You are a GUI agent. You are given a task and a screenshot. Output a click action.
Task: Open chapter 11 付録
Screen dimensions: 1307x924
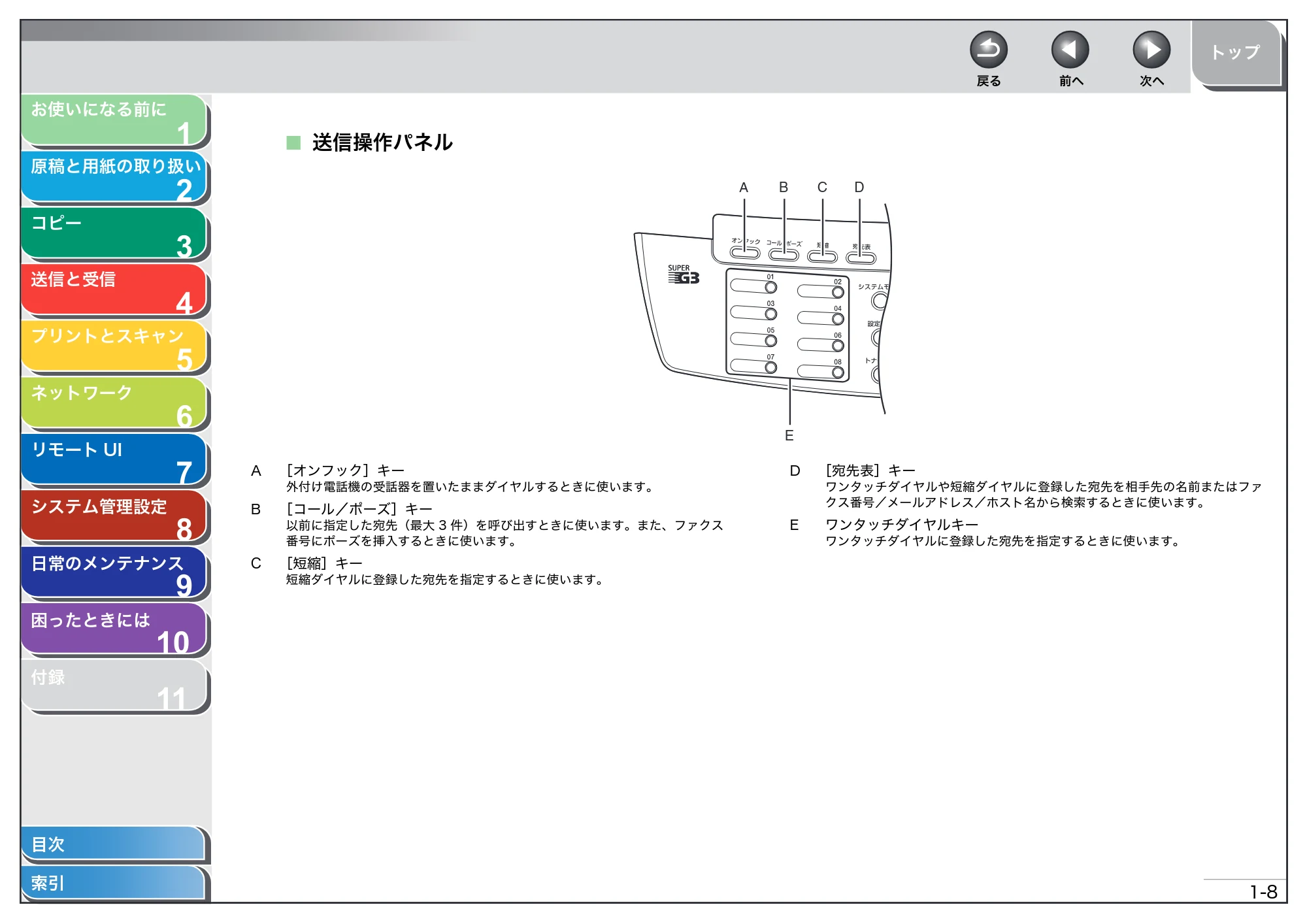[x=114, y=686]
